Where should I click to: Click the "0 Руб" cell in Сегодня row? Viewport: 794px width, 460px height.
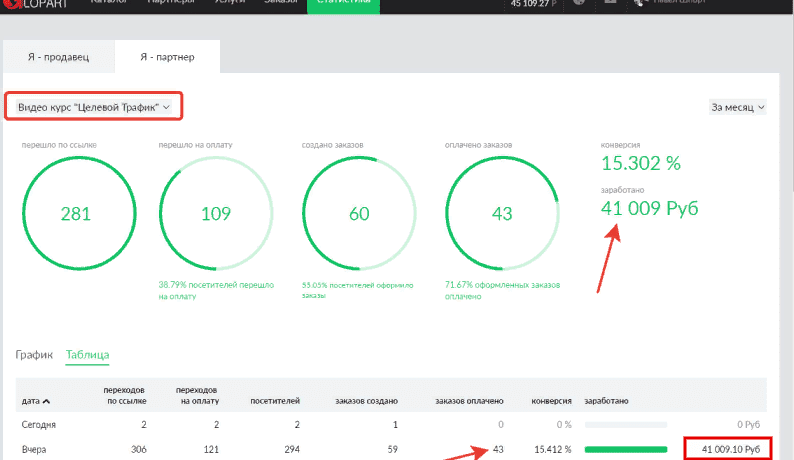click(748, 425)
